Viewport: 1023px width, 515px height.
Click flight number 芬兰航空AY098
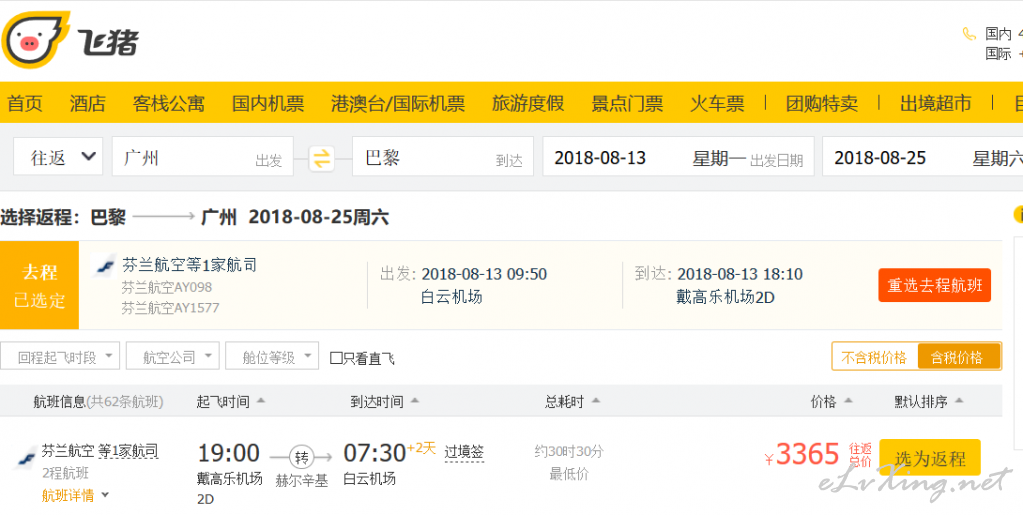(x=166, y=287)
